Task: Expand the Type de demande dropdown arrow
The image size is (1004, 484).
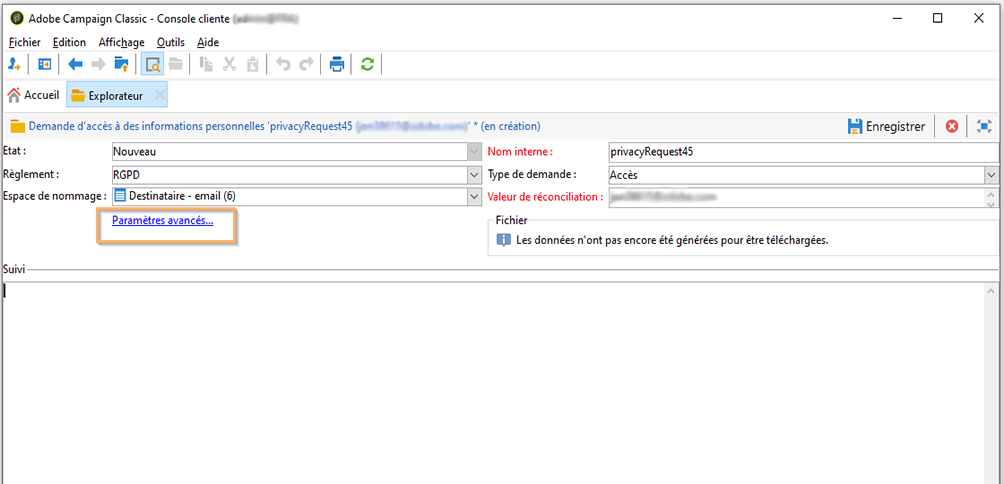Action: click(x=991, y=174)
